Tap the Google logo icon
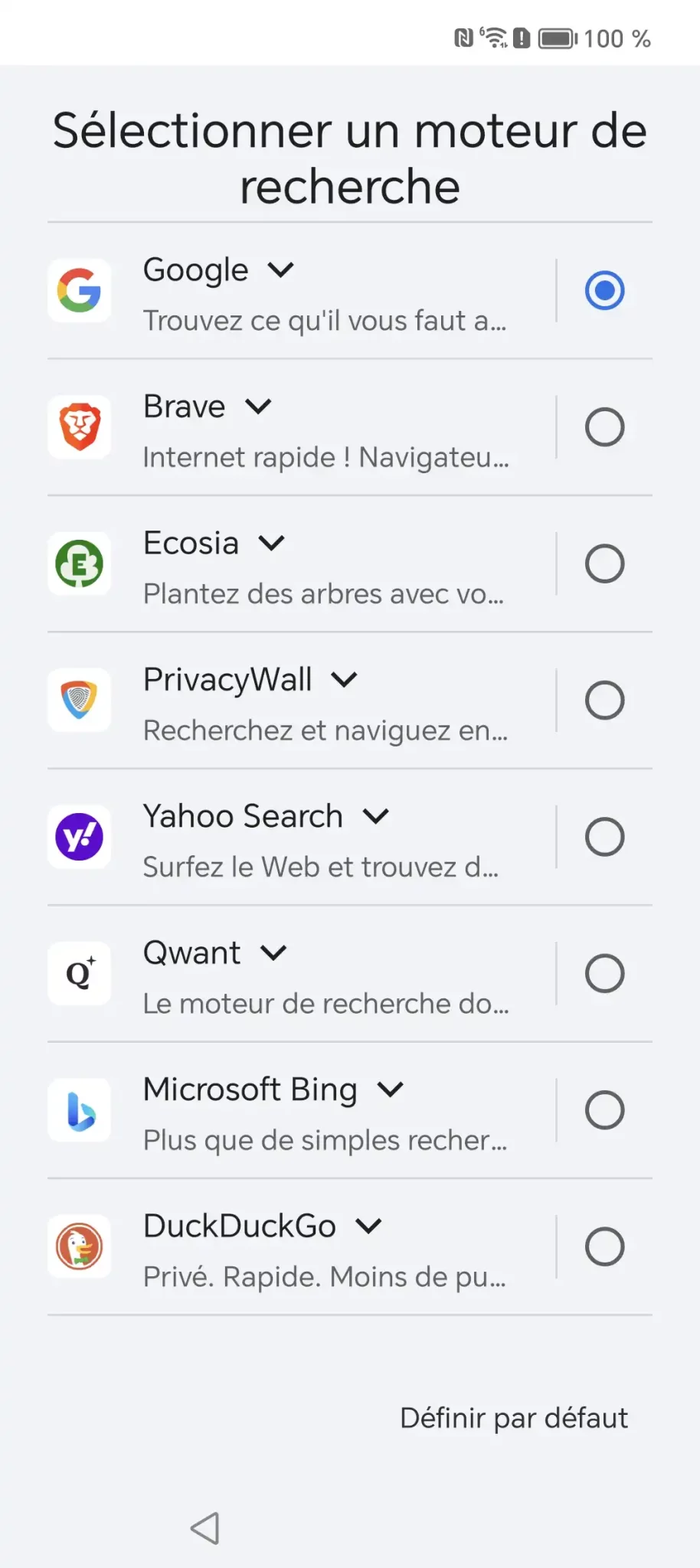The image size is (700, 1568). pos(79,291)
